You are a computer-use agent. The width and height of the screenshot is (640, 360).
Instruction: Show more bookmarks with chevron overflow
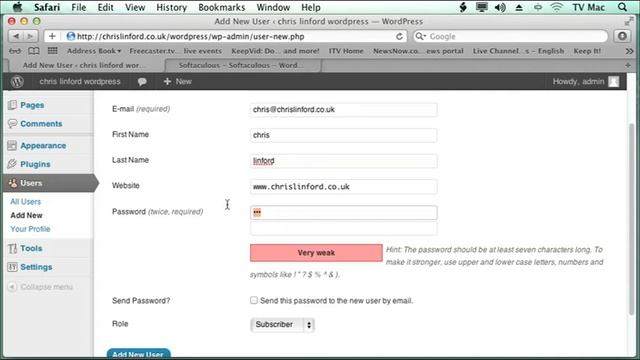(629, 51)
